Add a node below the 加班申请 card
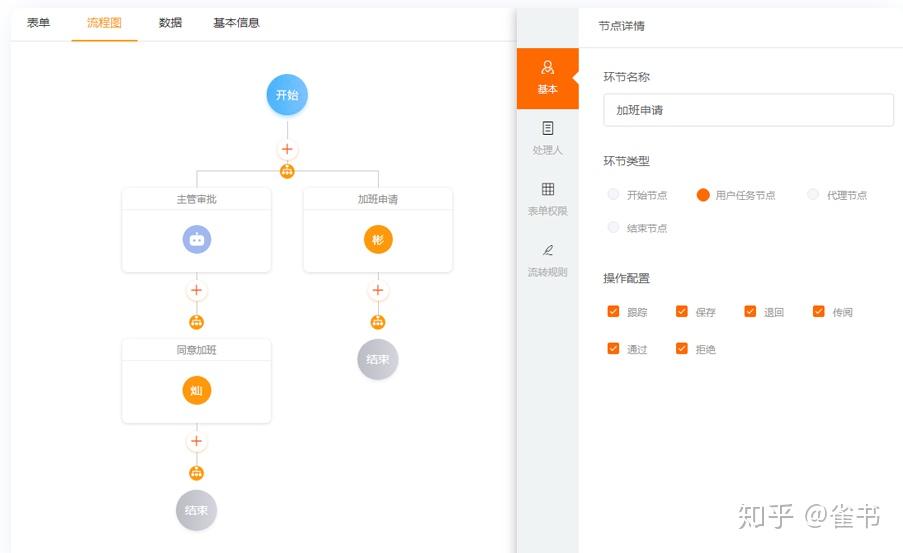Image resolution: width=903 pixels, height=553 pixels. 378,290
